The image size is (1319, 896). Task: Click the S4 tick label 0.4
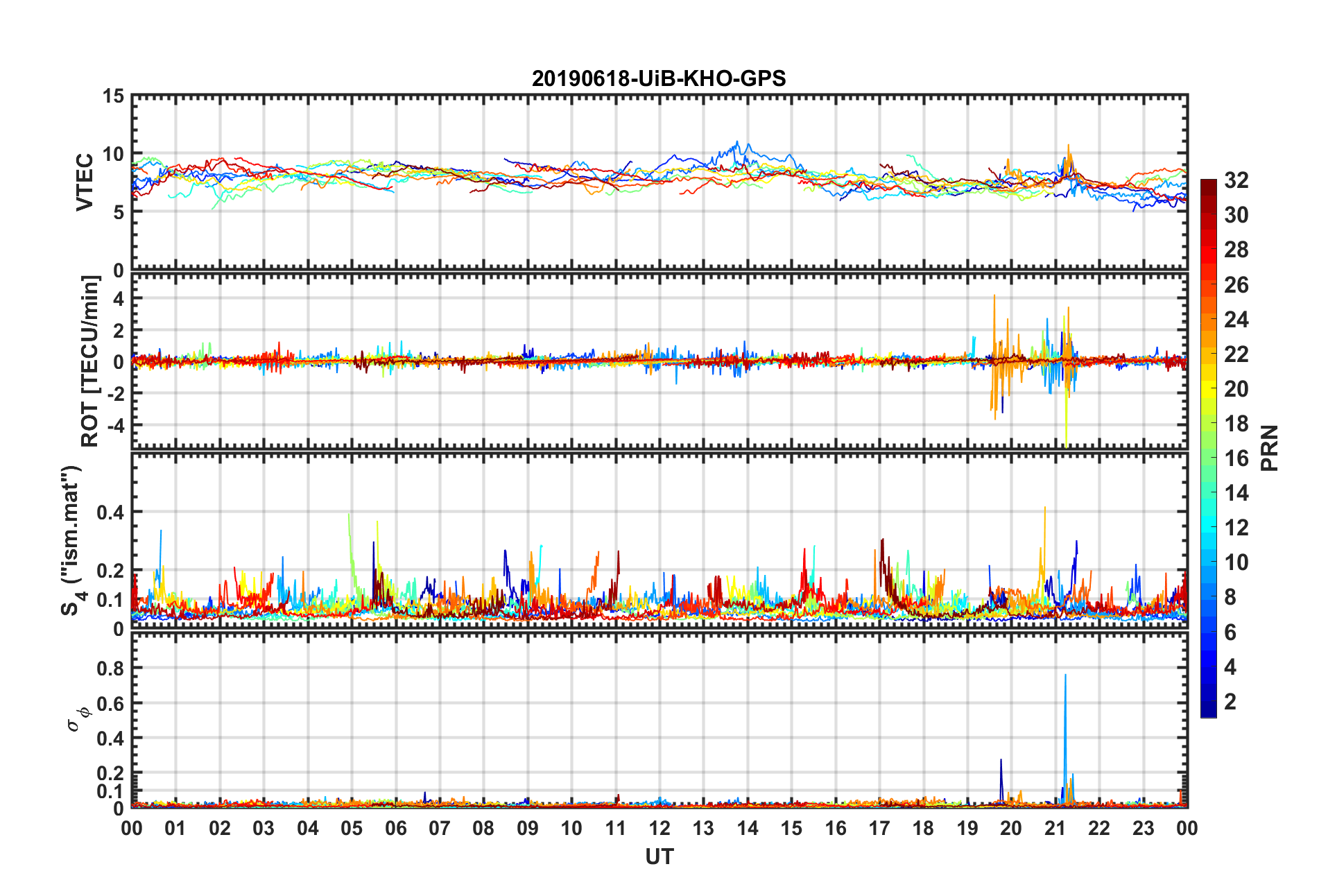(111, 512)
